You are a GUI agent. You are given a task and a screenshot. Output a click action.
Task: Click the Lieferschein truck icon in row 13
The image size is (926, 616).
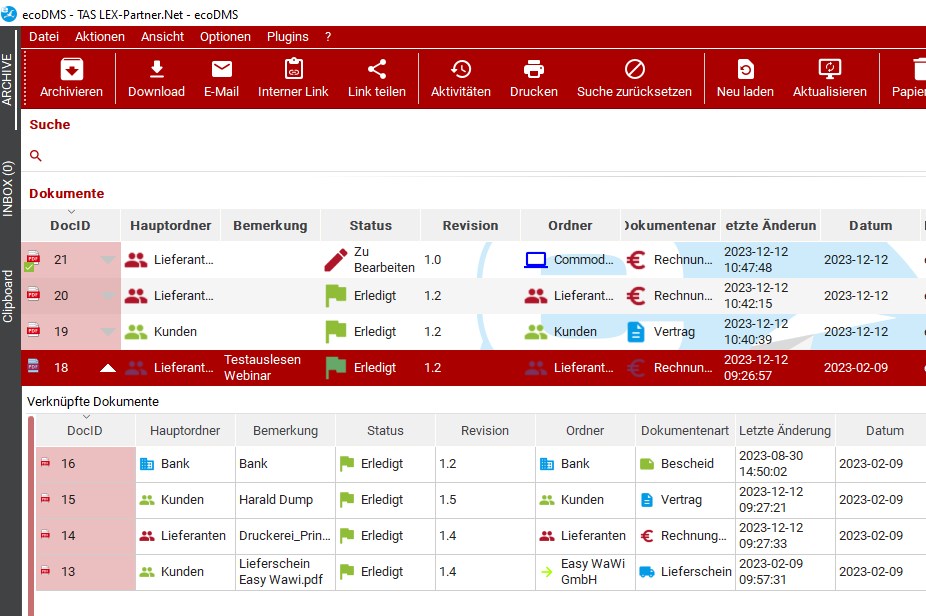tap(647, 572)
